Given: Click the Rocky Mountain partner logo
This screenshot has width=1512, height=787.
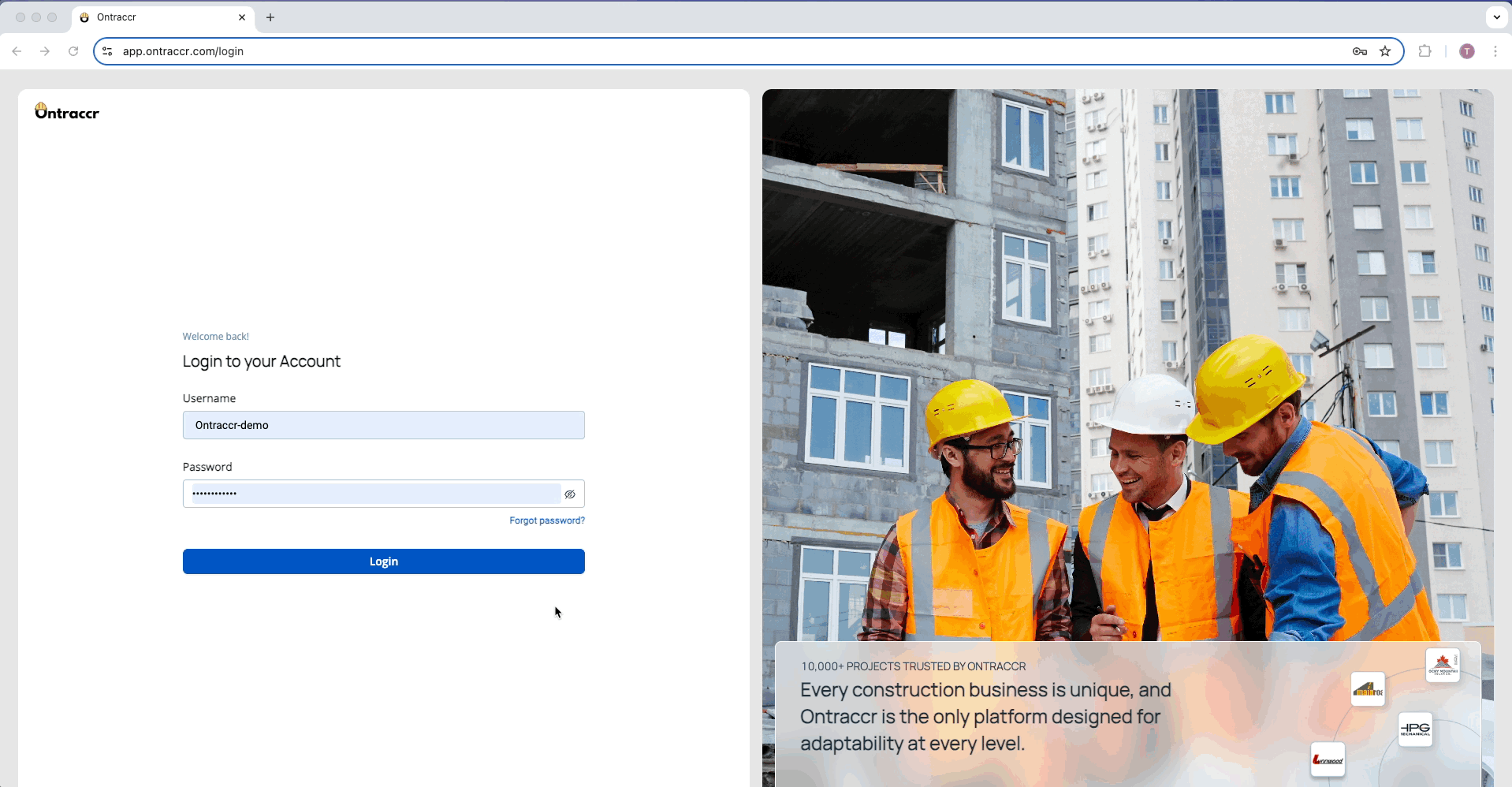Looking at the screenshot, I should point(1443,665).
